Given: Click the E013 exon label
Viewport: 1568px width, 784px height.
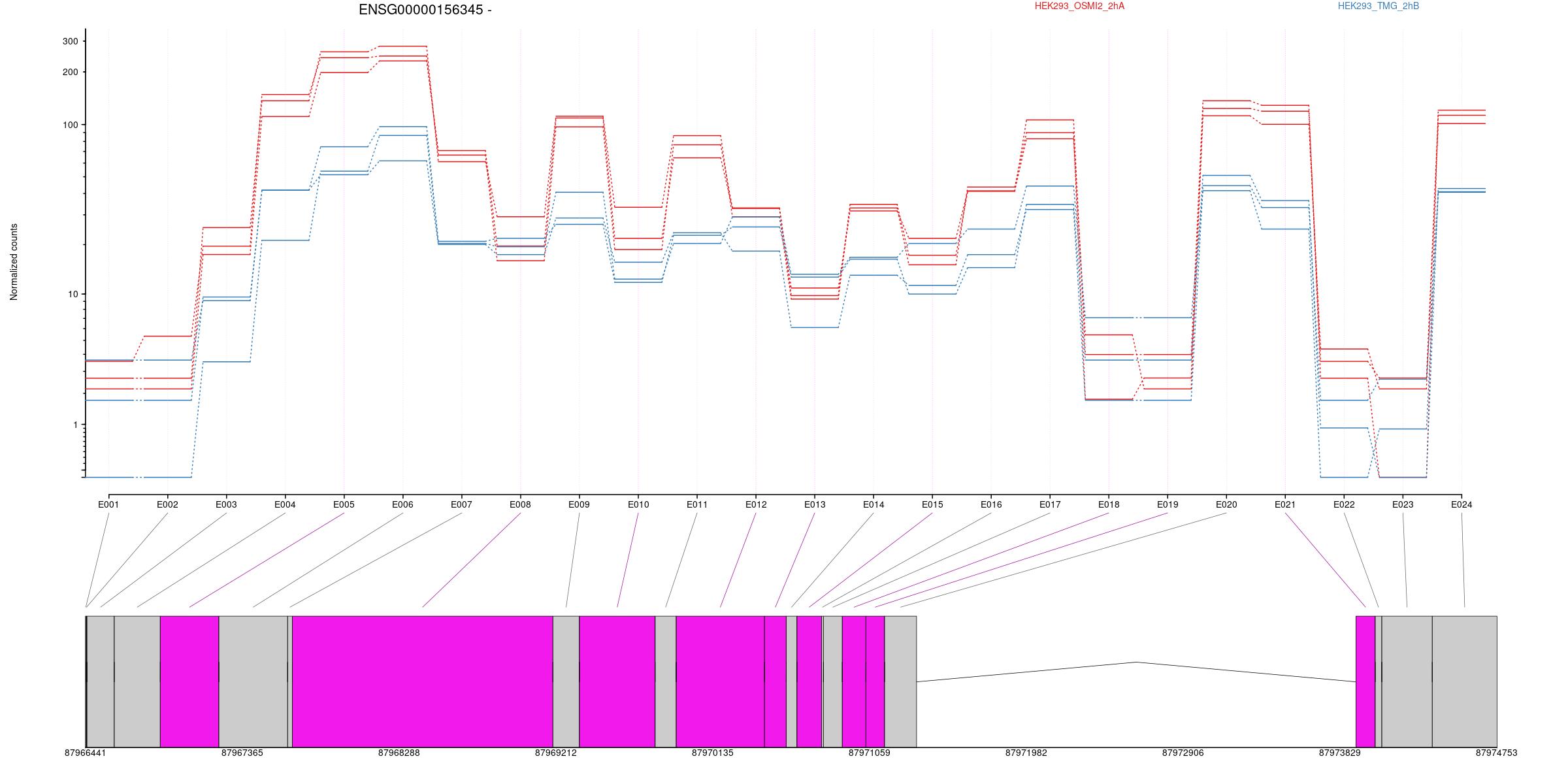Looking at the screenshot, I should point(815,504).
